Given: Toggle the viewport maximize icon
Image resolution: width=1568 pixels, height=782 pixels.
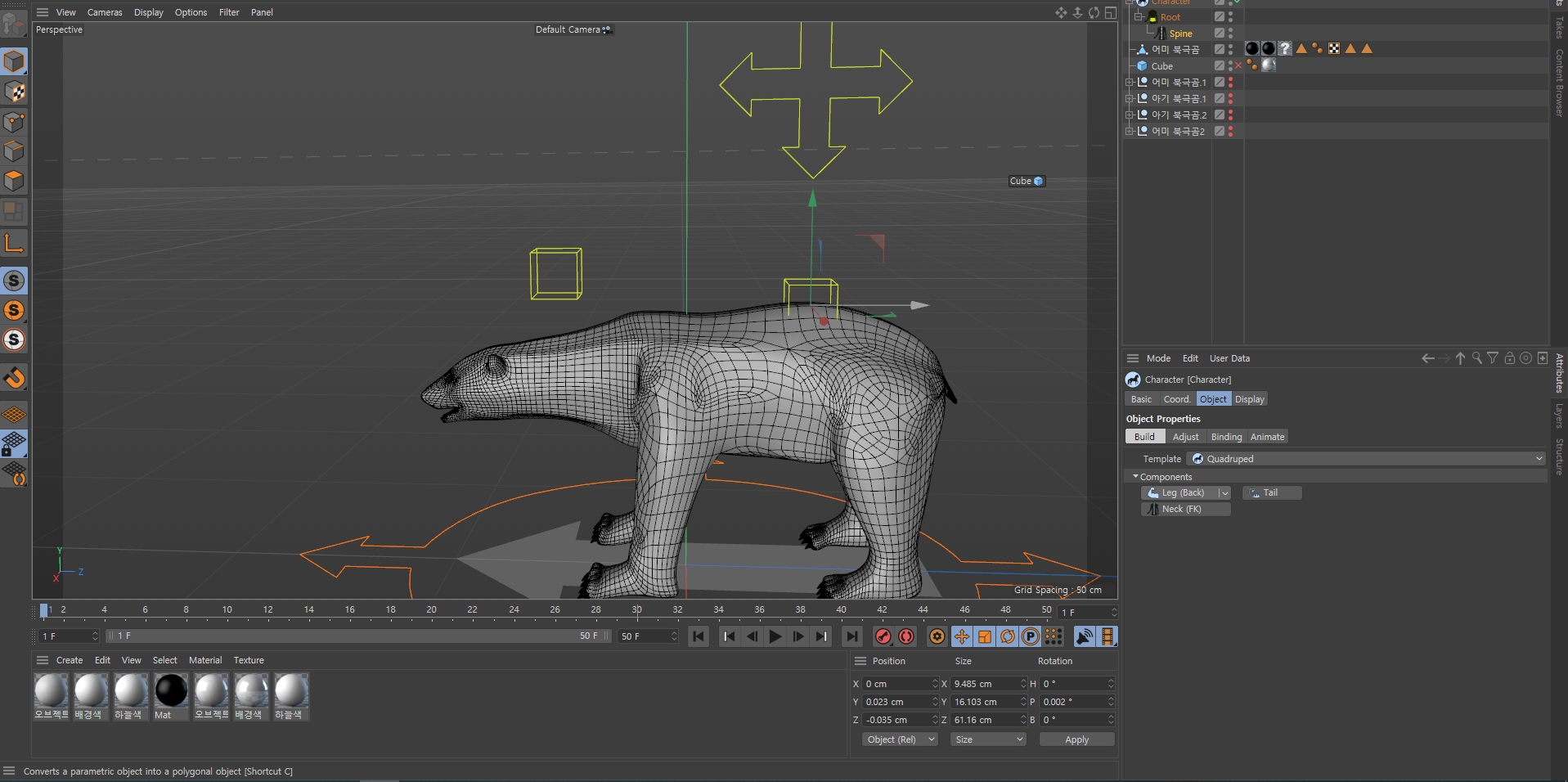Looking at the screenshot, I should coord(1110,12).
